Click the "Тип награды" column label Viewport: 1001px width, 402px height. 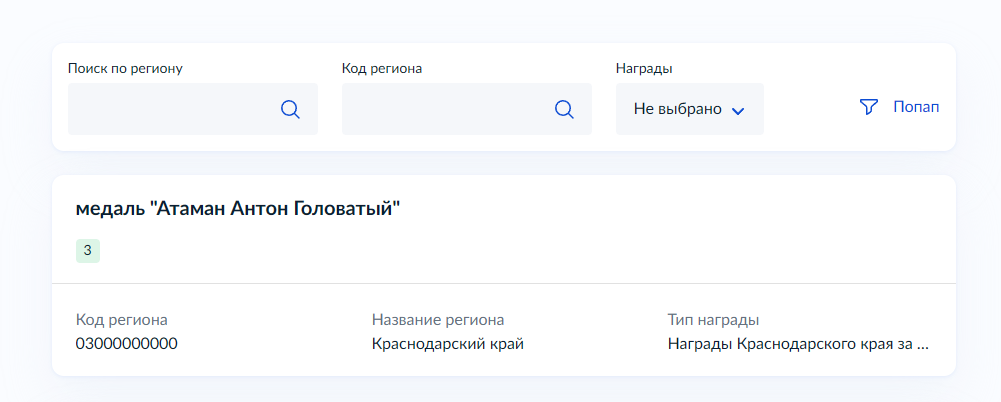pyautogui.click(x=713, y=320)
